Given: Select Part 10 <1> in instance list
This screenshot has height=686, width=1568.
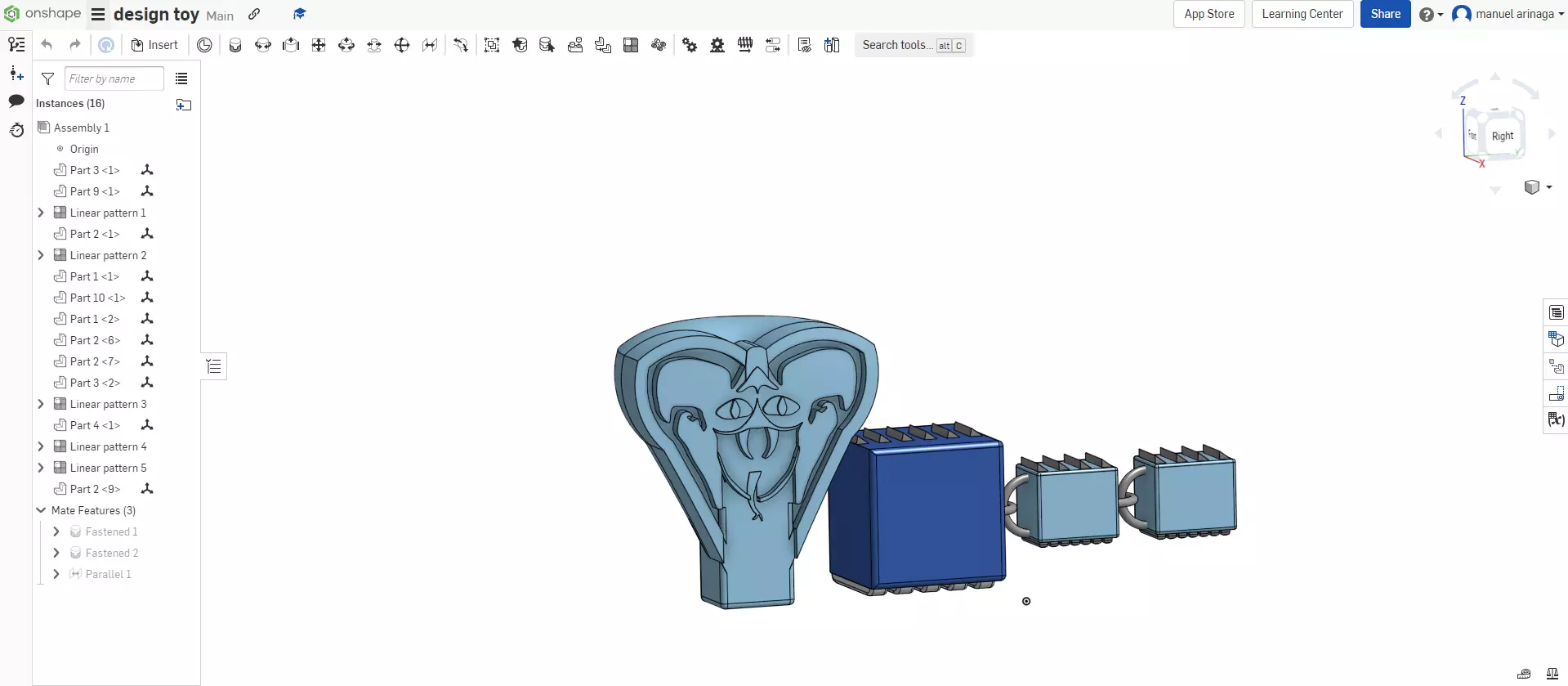Looking at the screenshot, I should point(97,298).
